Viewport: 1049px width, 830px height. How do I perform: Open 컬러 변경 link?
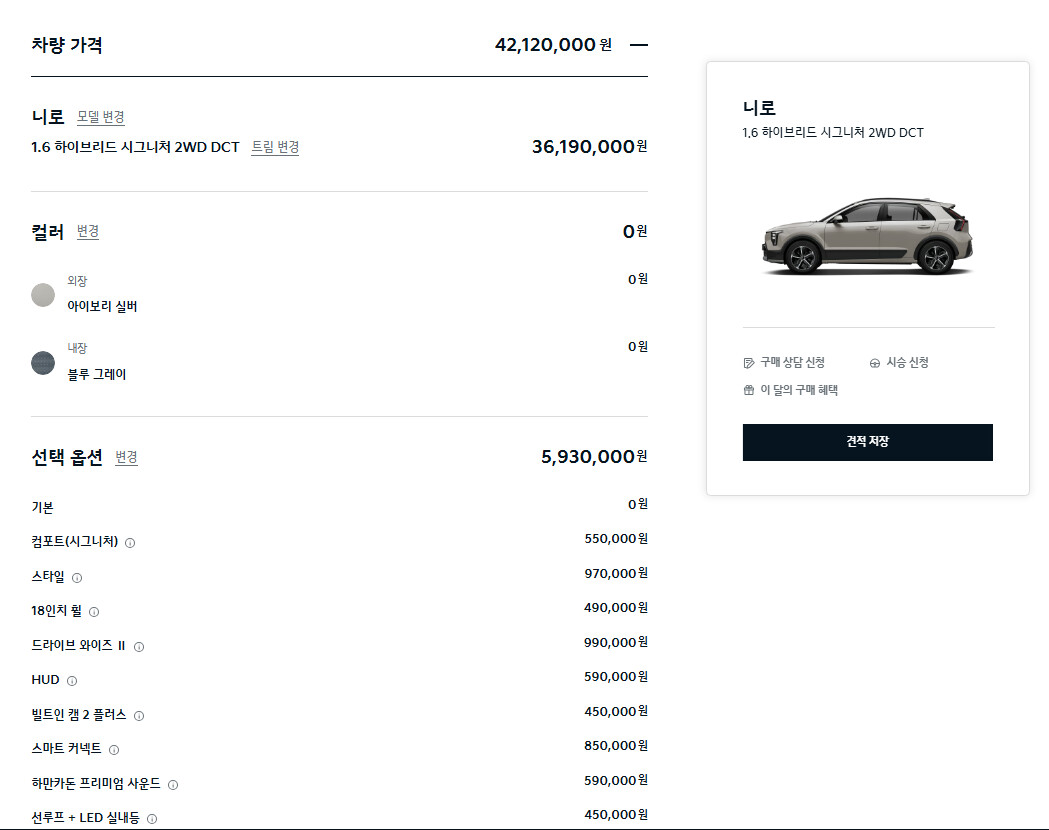88,232
